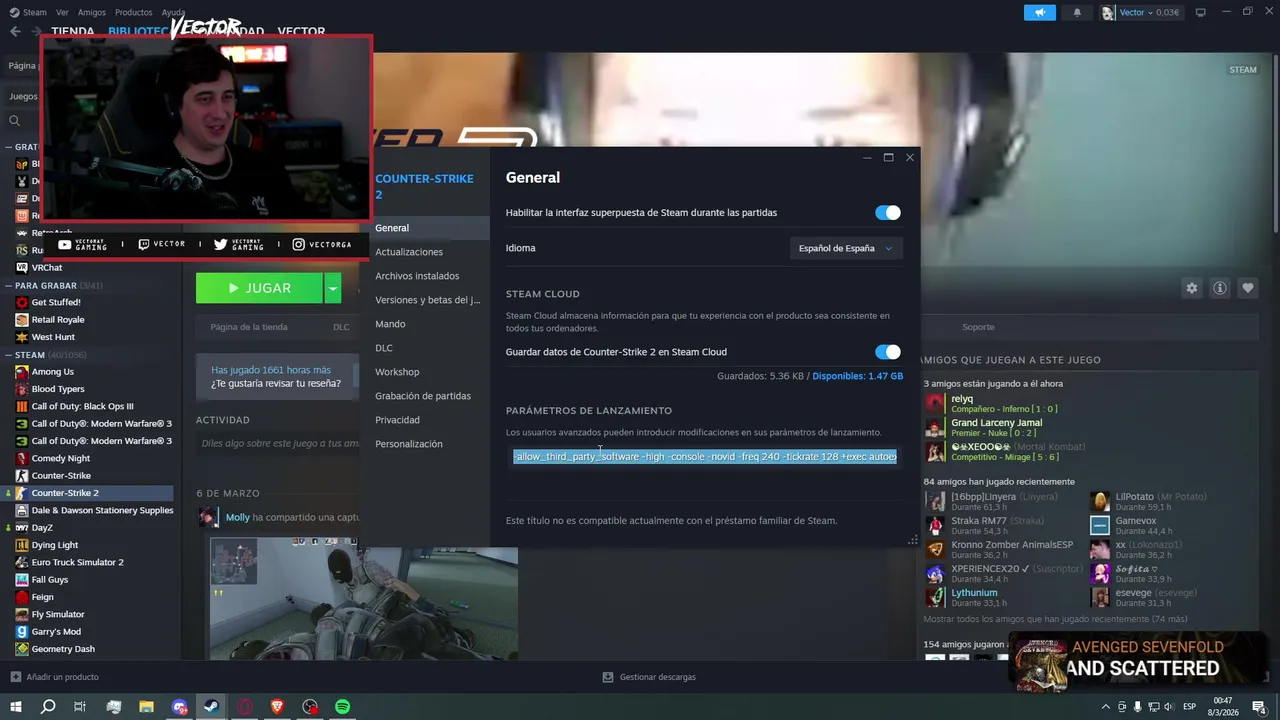Toggle Steam Cloud saving for Counter-Strike 2

coord(888,352)
